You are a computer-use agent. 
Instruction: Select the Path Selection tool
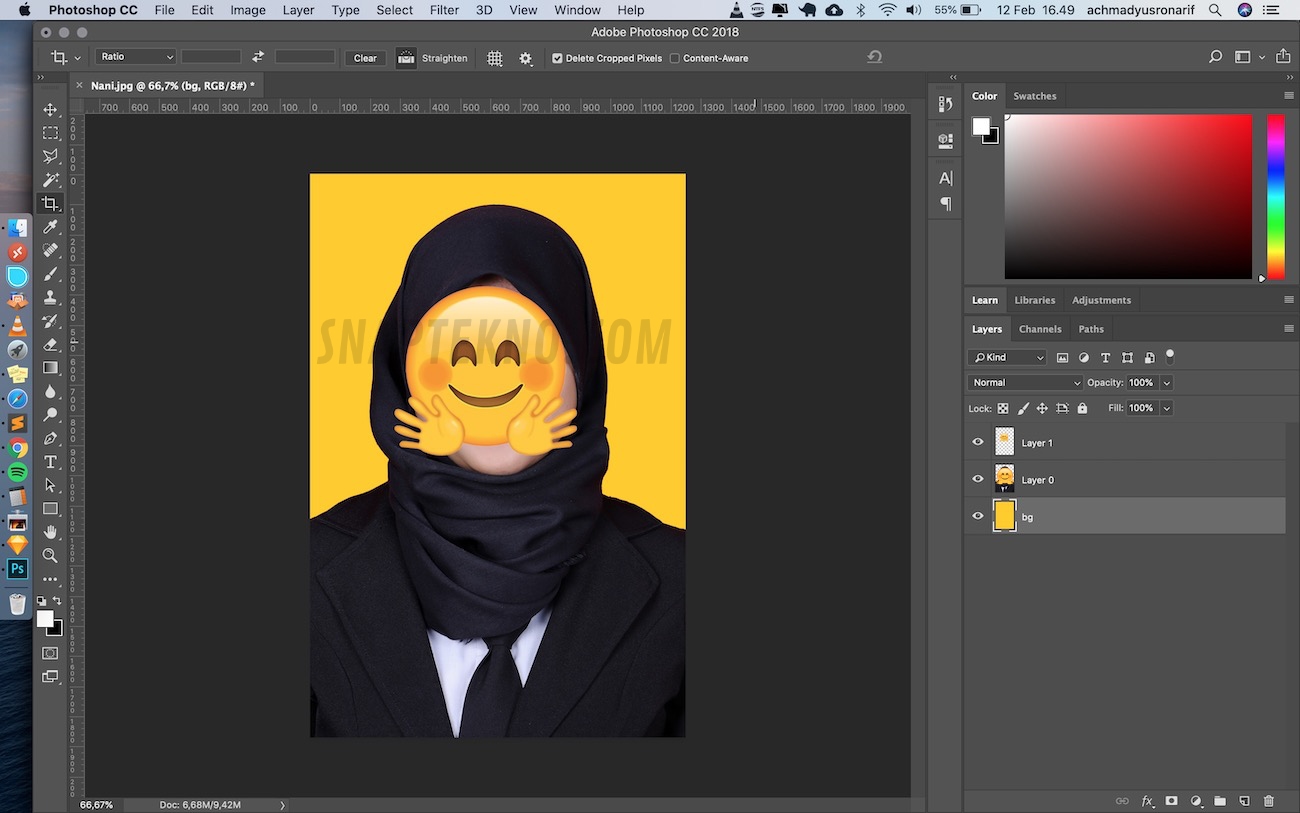(50, 485)
